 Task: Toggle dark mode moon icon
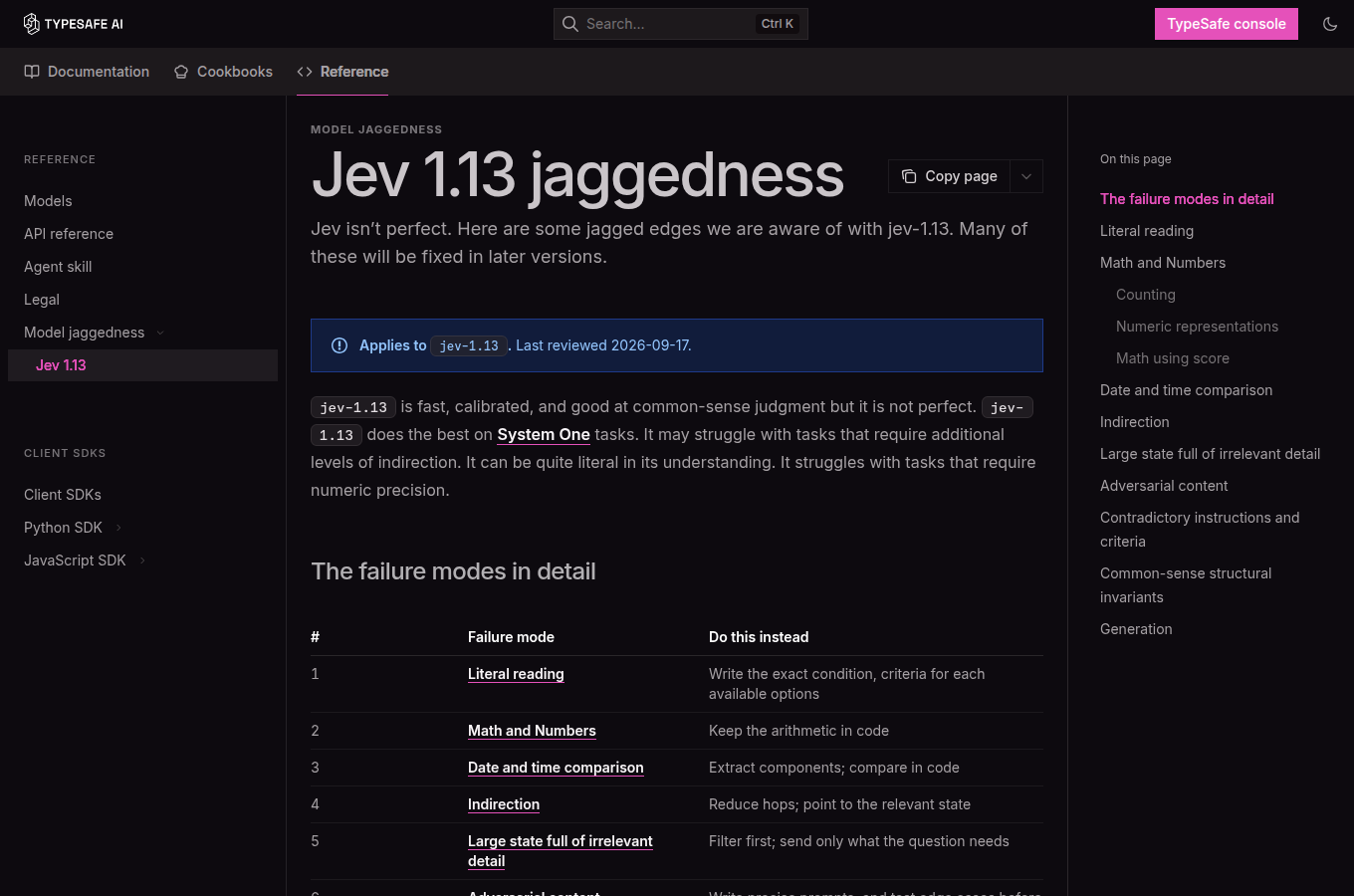click(1330, 24)
